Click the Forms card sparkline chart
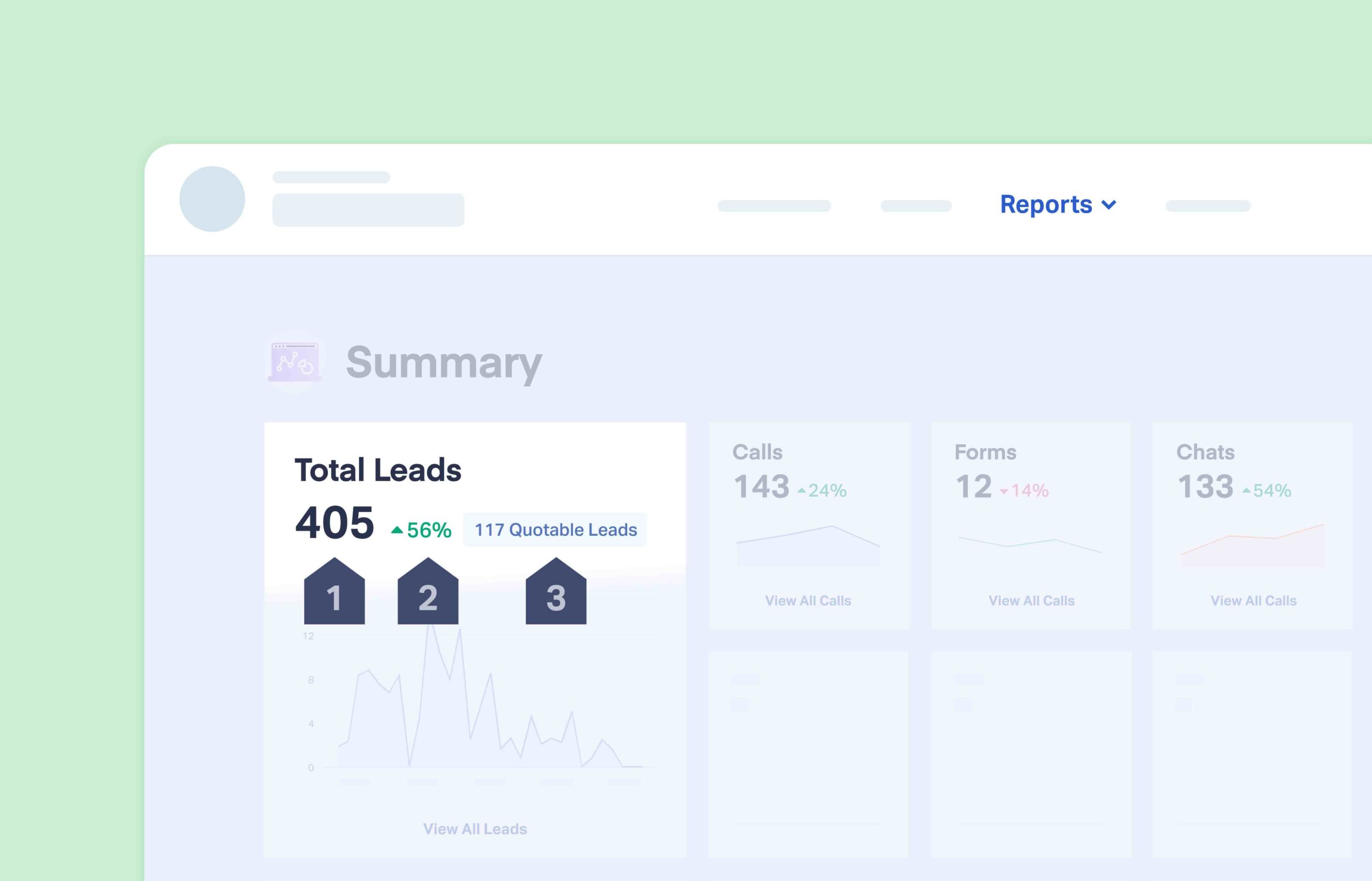The width and height of the screenshot is (1372, 881). (x=1031, y=545)
